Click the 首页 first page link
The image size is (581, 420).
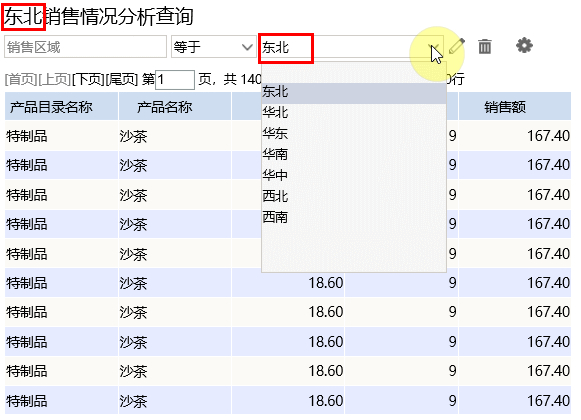(21, 79)
